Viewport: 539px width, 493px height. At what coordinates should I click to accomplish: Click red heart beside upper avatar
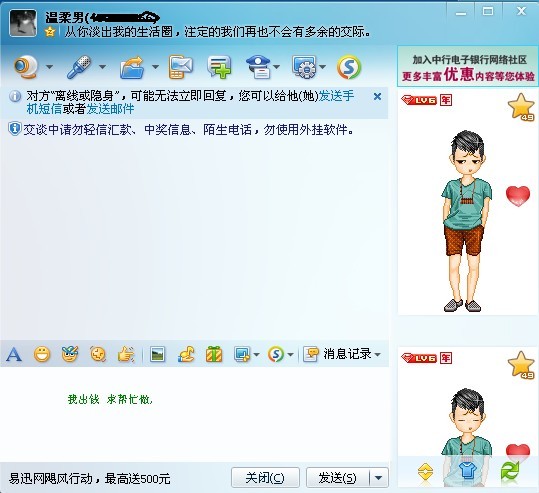point(518,196)
